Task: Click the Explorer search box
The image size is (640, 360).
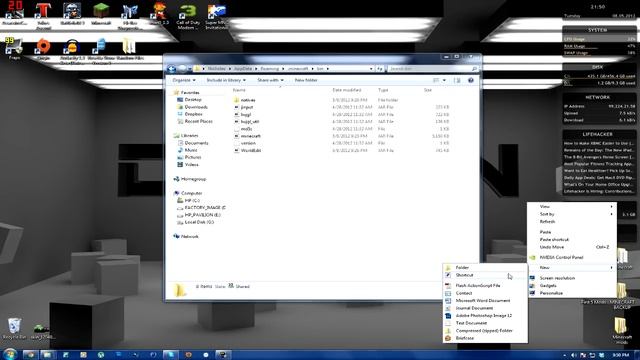Action: coord(432,69)
